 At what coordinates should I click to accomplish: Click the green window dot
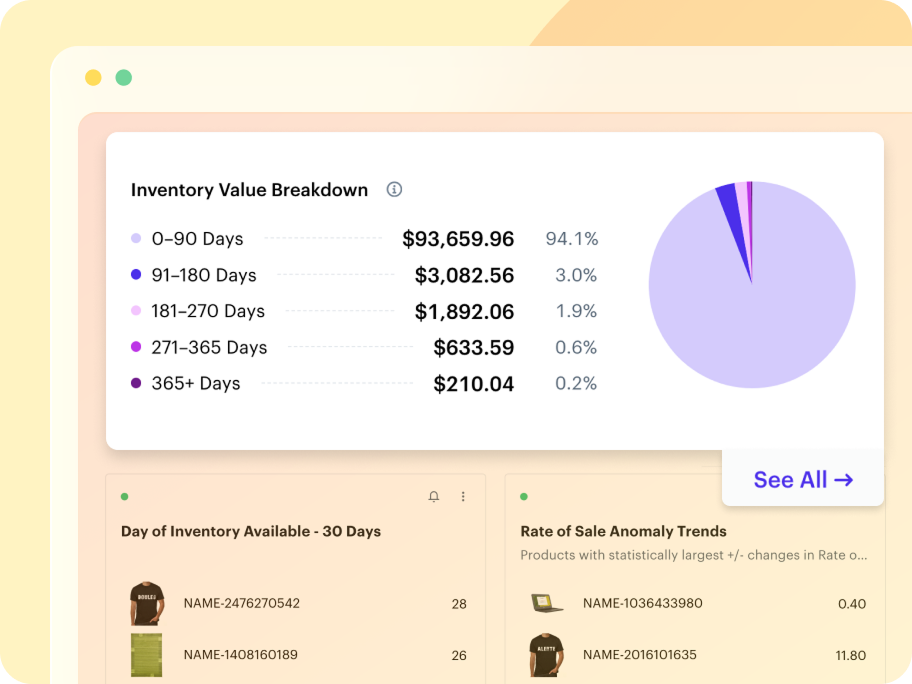123,78
